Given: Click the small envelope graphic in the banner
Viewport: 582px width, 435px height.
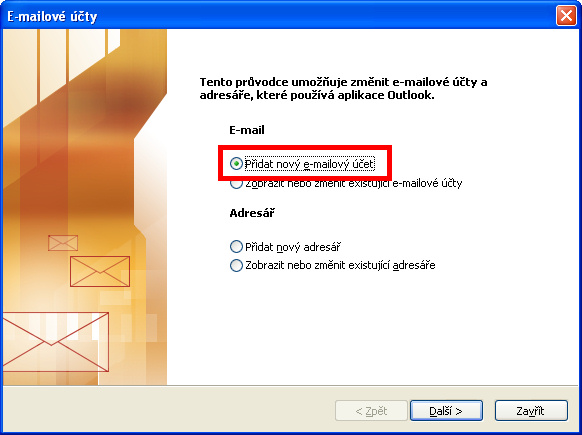Looking at the screenshot, I should [x=63, y=243].
